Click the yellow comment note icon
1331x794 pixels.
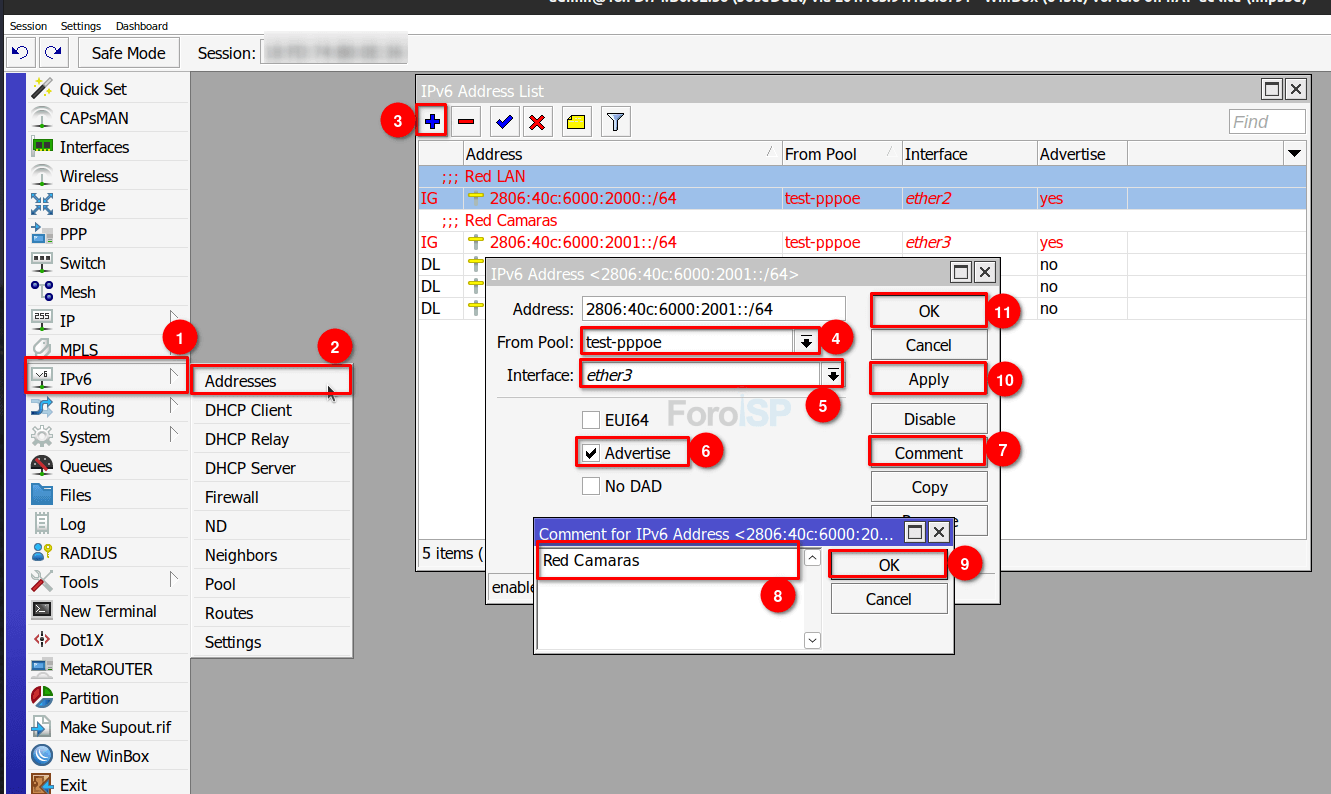(x=576, y=122)
